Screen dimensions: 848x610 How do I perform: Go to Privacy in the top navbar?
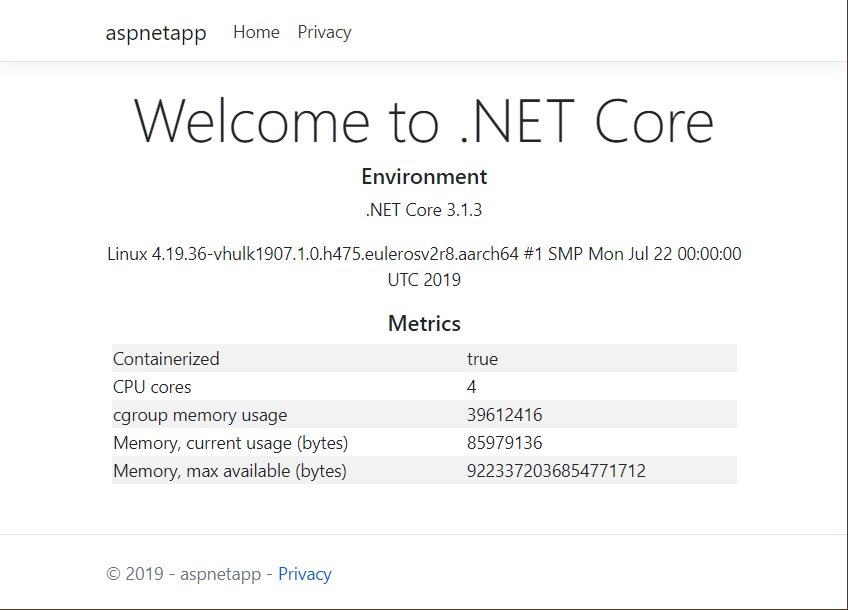[324, 32]
